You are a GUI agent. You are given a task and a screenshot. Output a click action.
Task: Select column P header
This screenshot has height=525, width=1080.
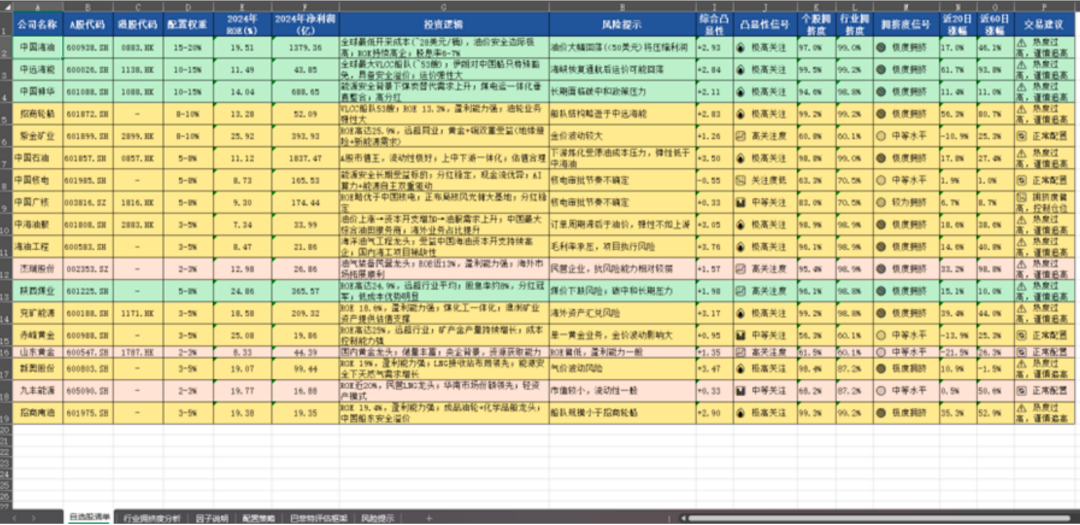click(1043, 6)
